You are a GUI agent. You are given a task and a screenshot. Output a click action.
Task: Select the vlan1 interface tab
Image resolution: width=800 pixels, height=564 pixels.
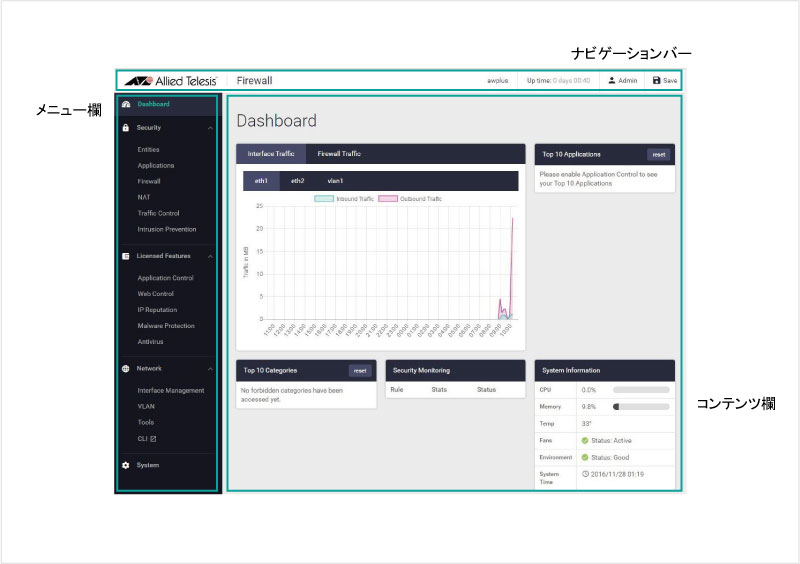[335, 181]
